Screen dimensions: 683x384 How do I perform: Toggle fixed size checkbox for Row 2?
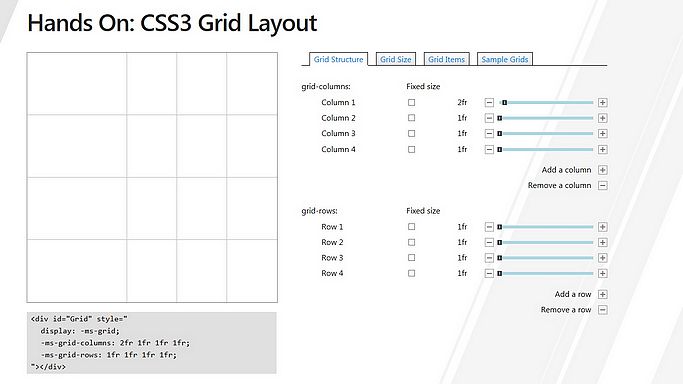[x=411, y=243]
